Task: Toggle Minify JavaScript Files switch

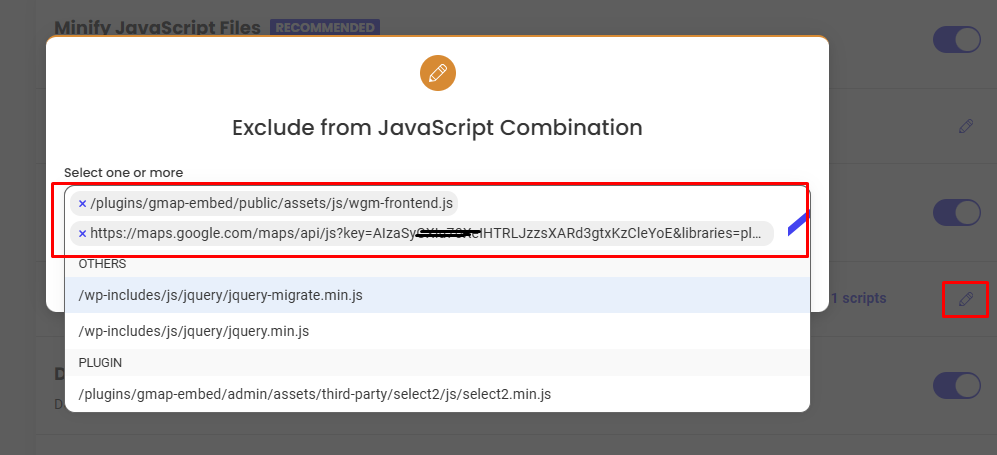Action: point(957,39)
